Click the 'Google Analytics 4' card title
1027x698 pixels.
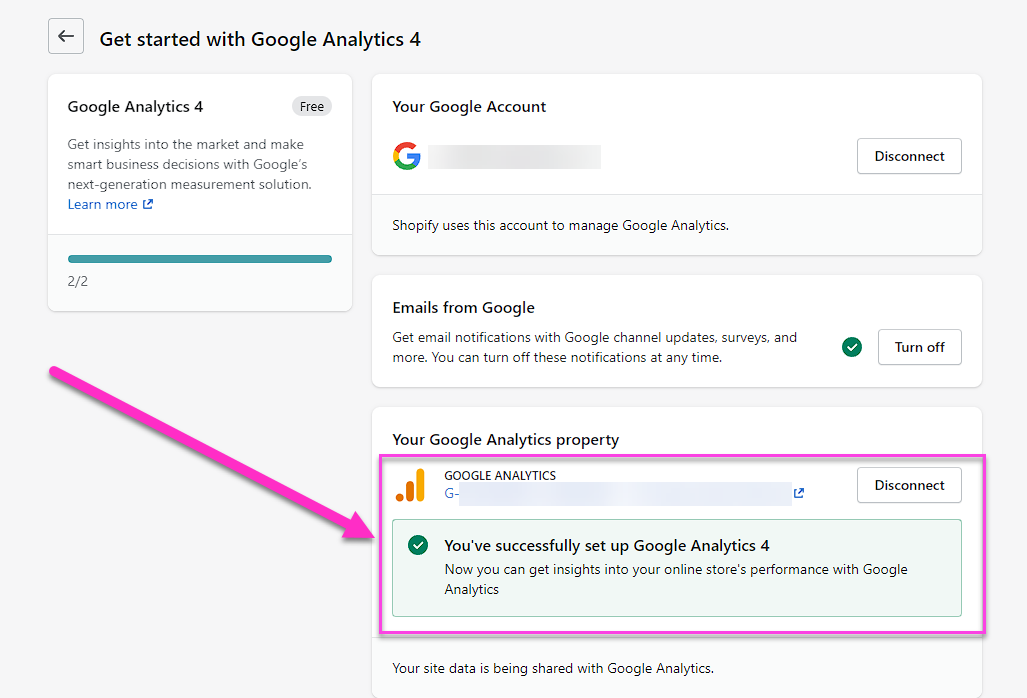136,107
